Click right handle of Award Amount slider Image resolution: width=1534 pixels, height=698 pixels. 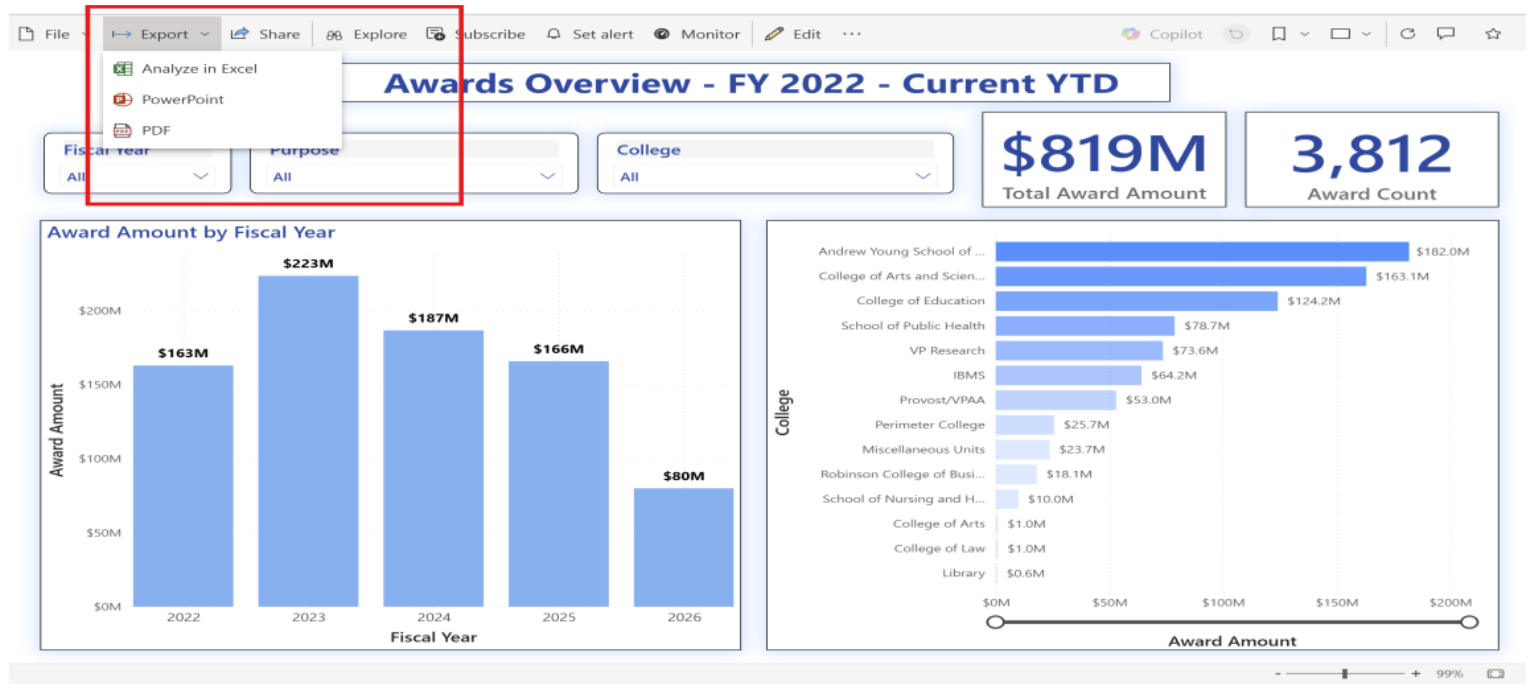click(1469, 622)
